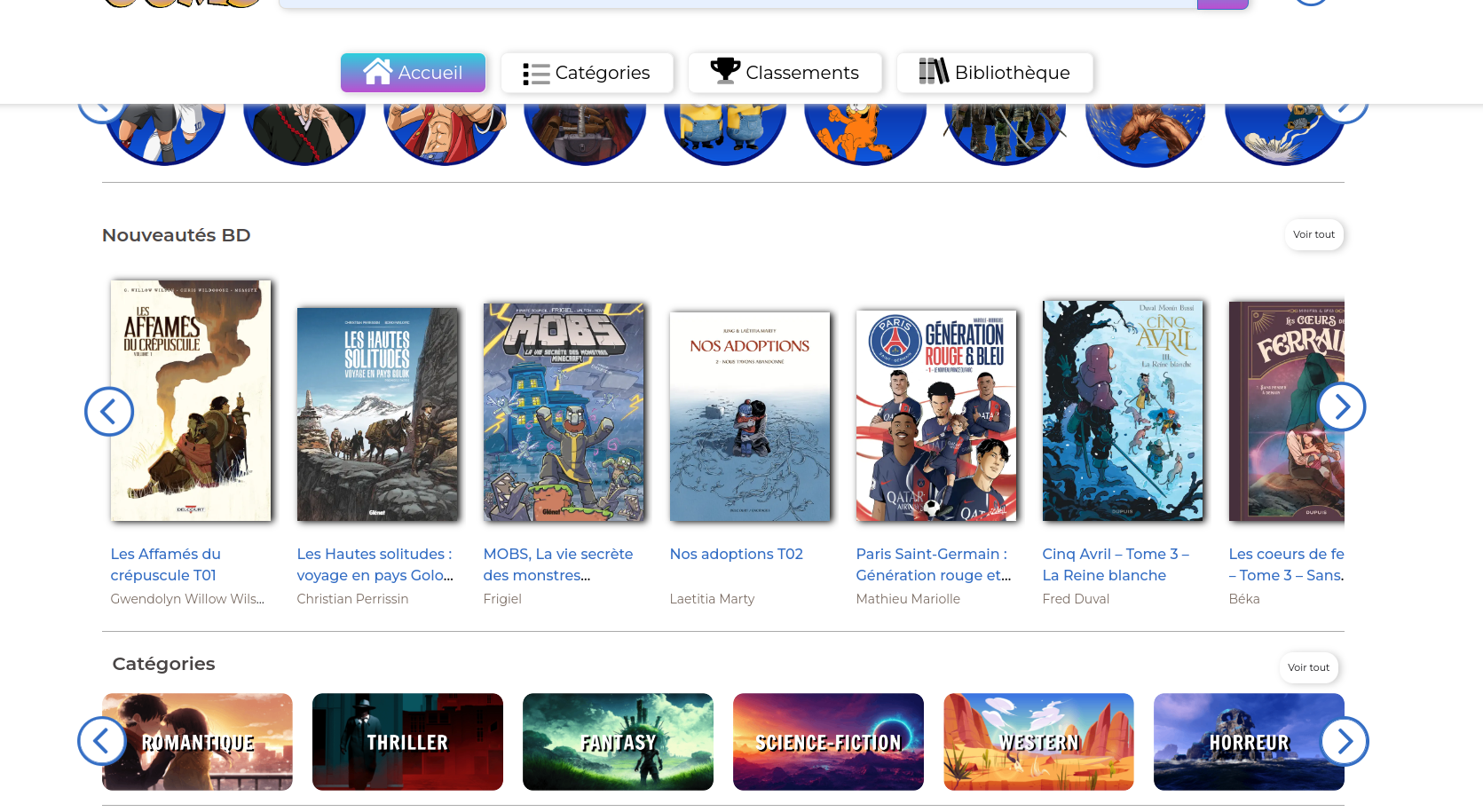Click author Fred Duval

click(x=1076, y=599)
